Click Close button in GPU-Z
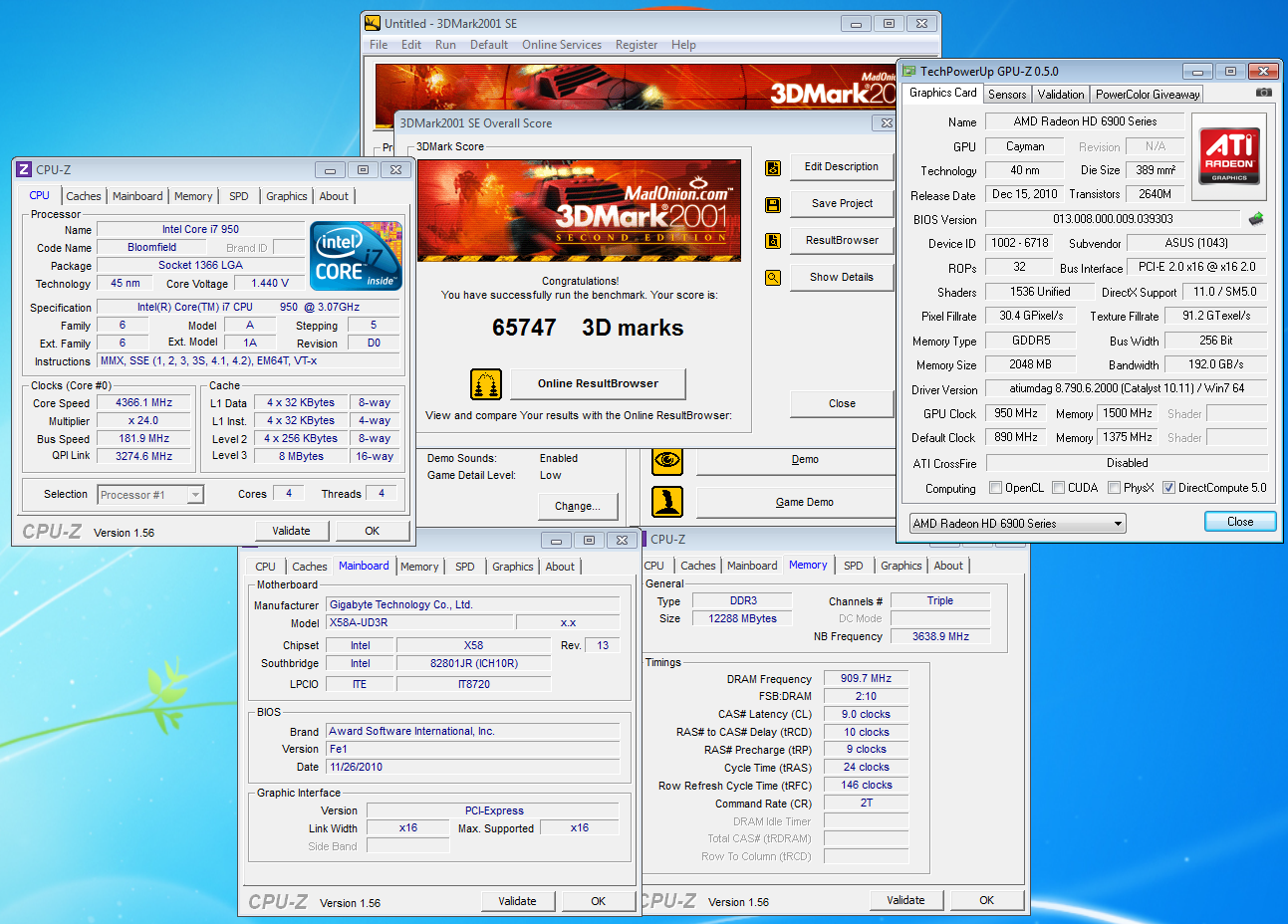 pos(1240,522)
